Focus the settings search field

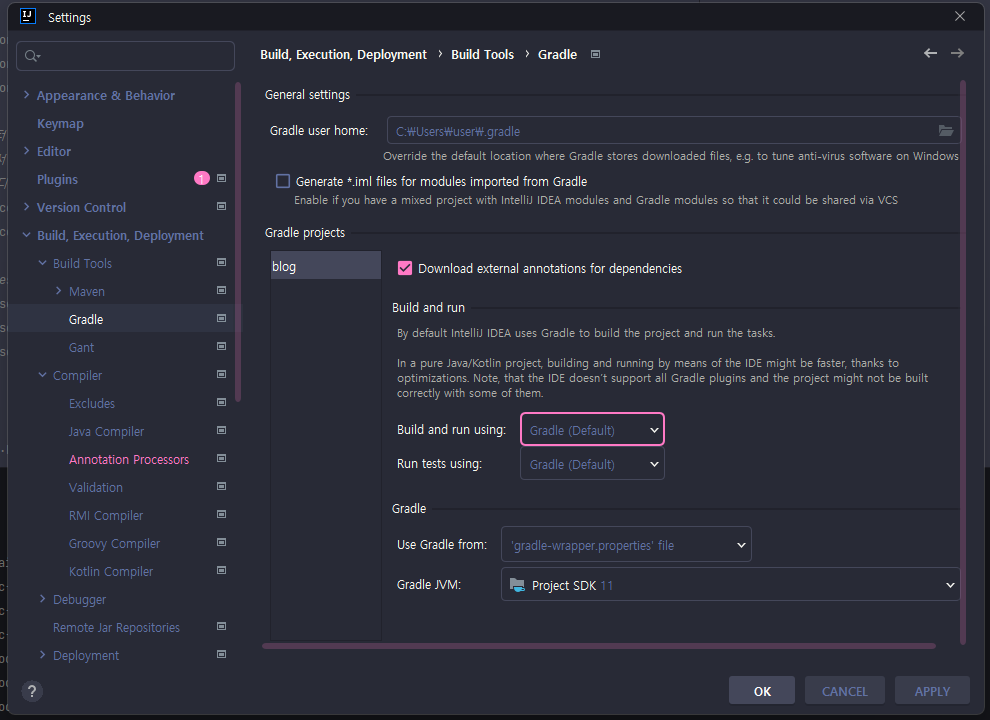126,56
